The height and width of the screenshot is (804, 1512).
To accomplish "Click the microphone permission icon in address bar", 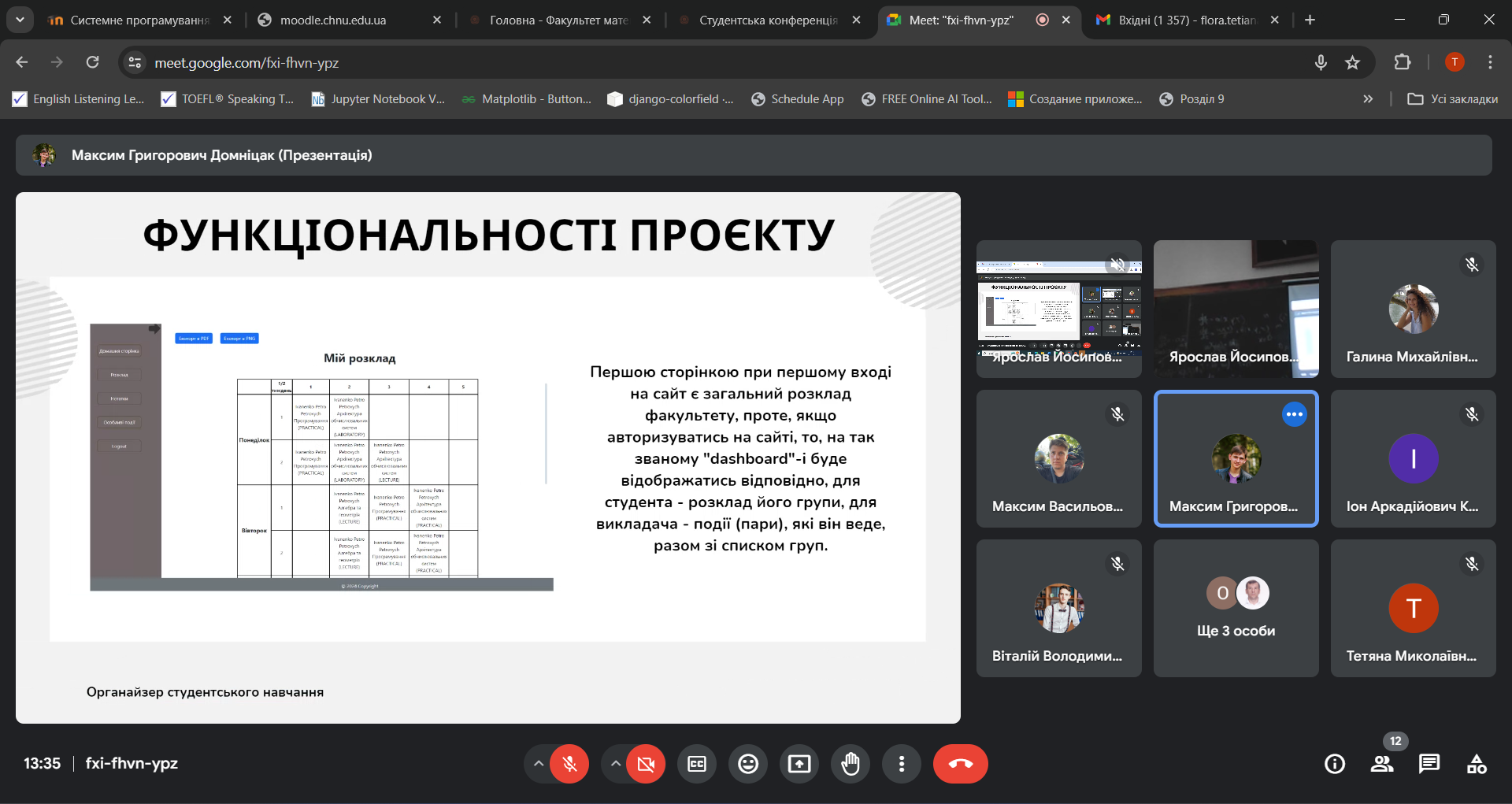I will [1321, 62].
